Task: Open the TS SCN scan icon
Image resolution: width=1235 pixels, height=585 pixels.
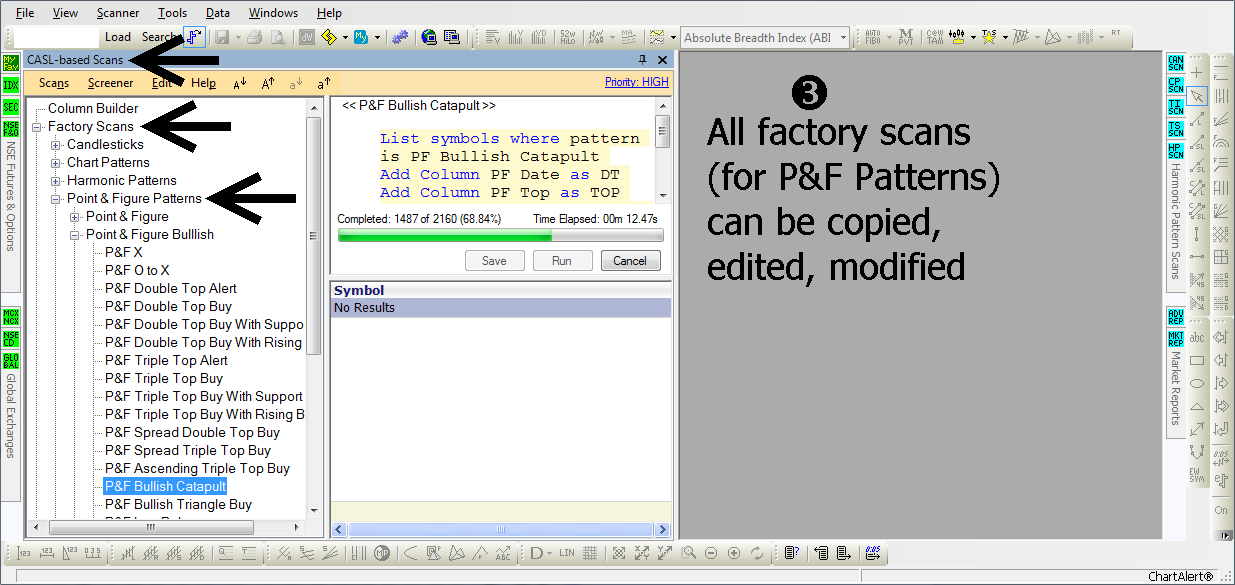Action: [1176, 130]
